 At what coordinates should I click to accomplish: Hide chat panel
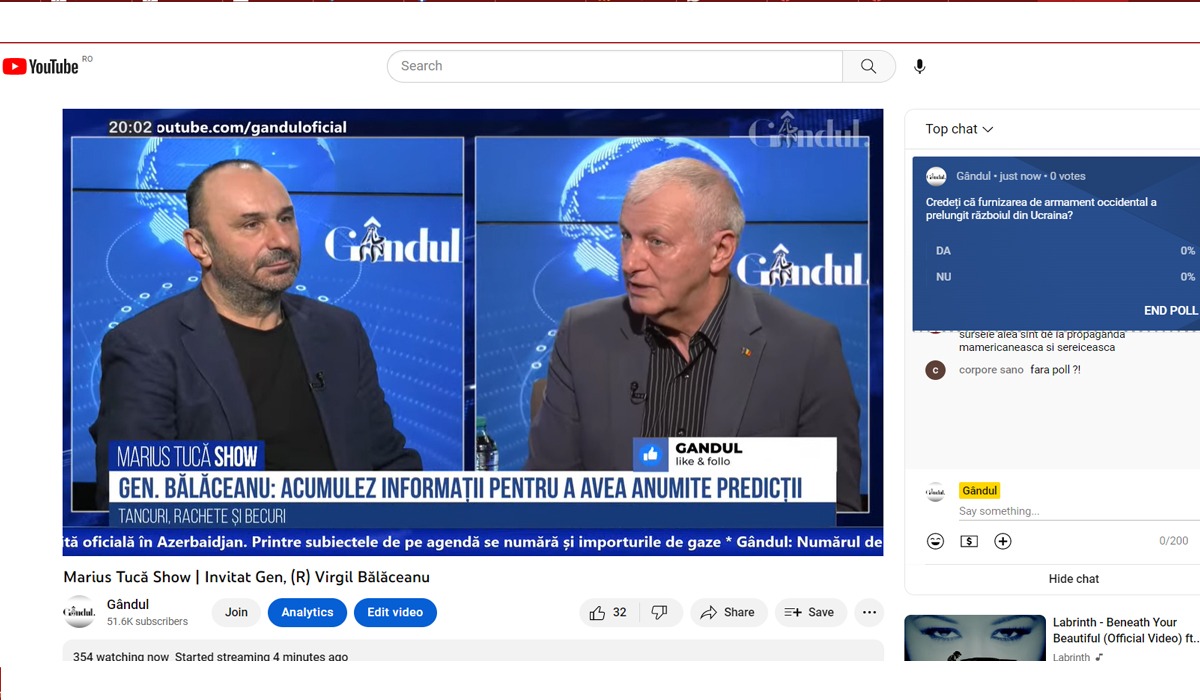1074,579
